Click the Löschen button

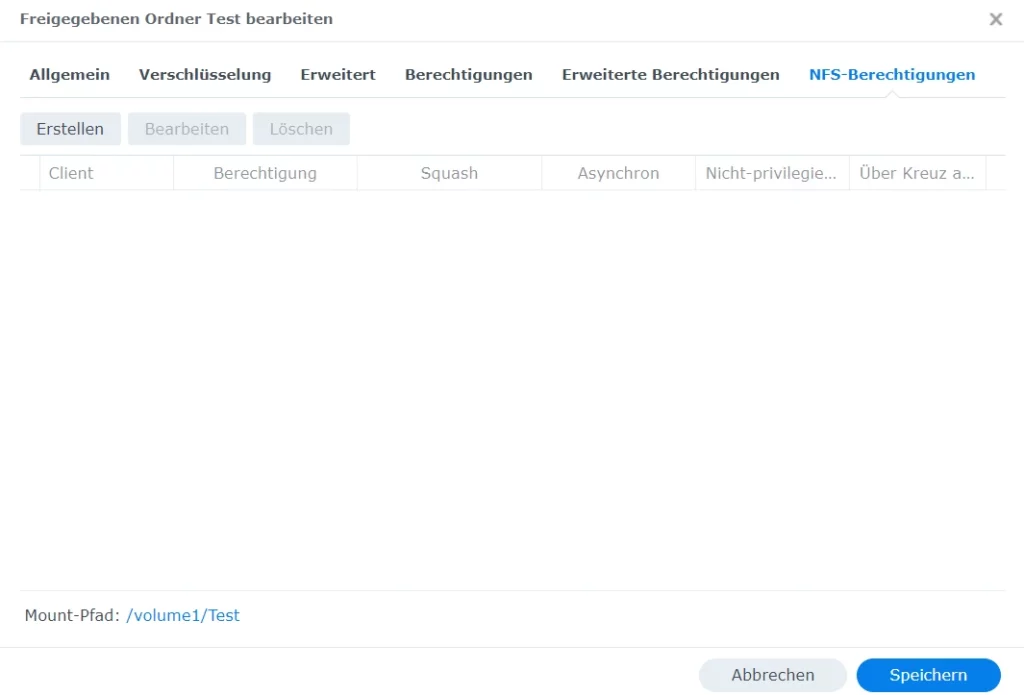(301, 129)
